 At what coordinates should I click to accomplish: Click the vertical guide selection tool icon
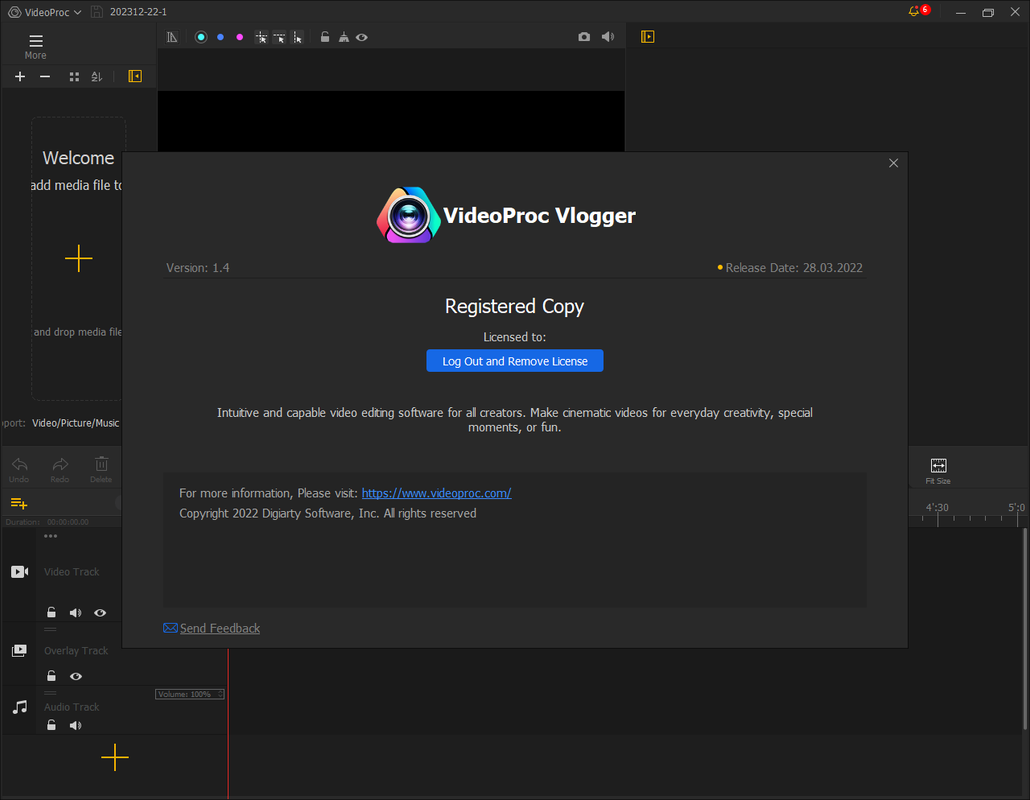(298, 37)
